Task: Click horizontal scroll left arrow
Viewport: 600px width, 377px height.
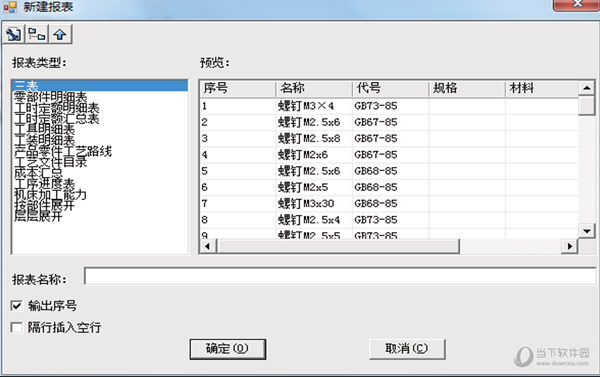Action: pyautogui.click(x=208, y=246)
